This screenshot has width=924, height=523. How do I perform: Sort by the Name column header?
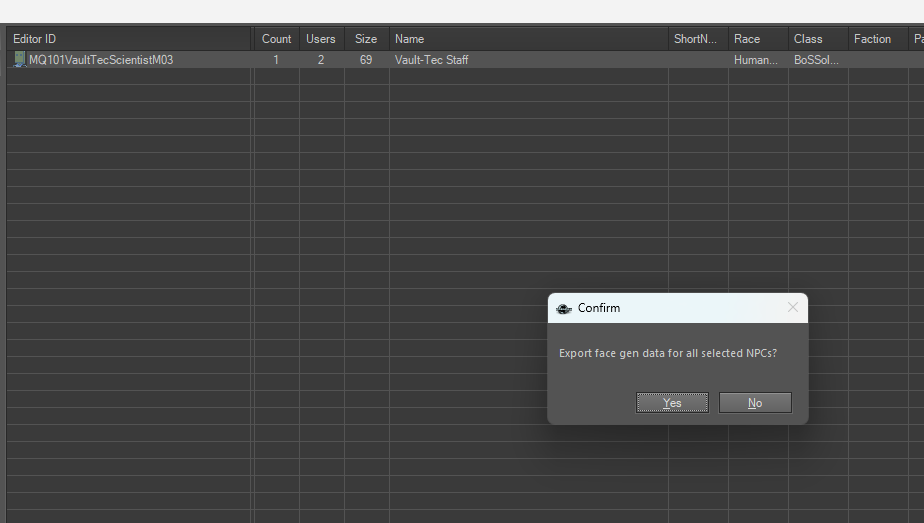click(529, 39)
